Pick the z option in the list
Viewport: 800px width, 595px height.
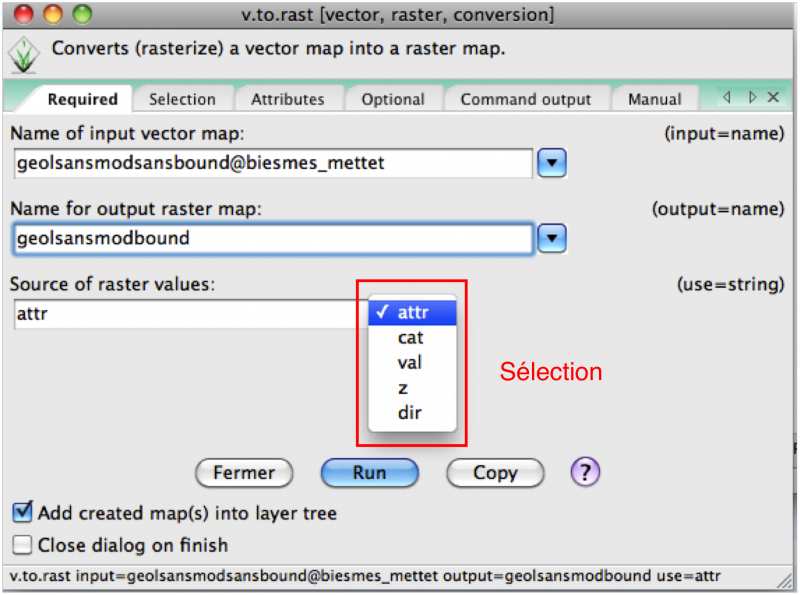(403, 388)
